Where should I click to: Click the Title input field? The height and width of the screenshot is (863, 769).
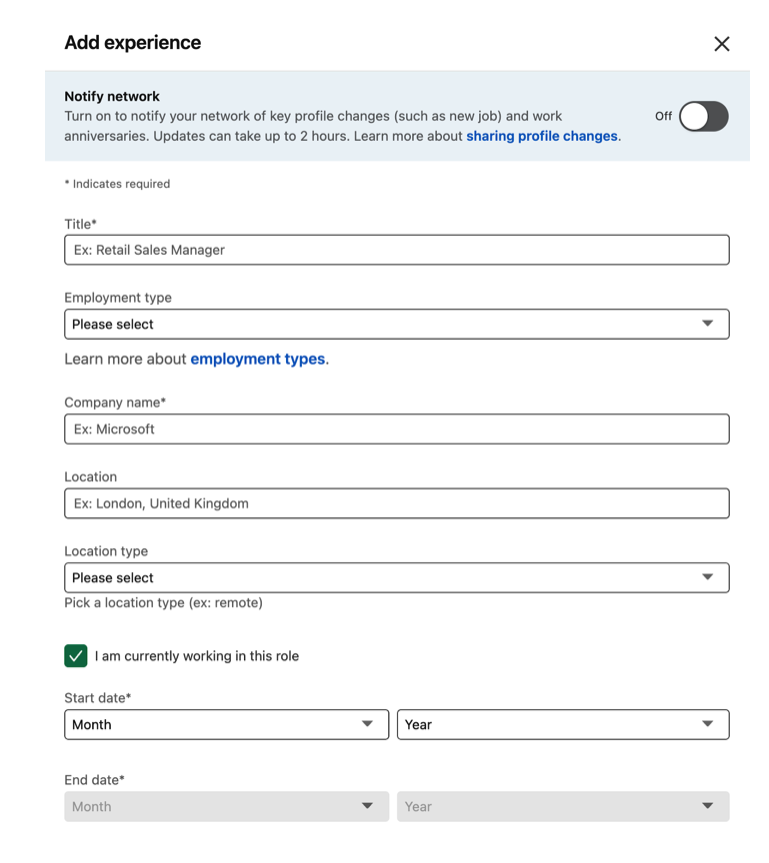[x=396, y=250]
